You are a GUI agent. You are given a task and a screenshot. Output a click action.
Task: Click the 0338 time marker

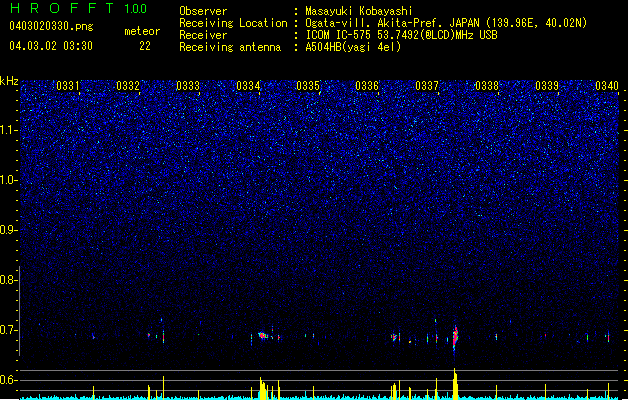487,86
